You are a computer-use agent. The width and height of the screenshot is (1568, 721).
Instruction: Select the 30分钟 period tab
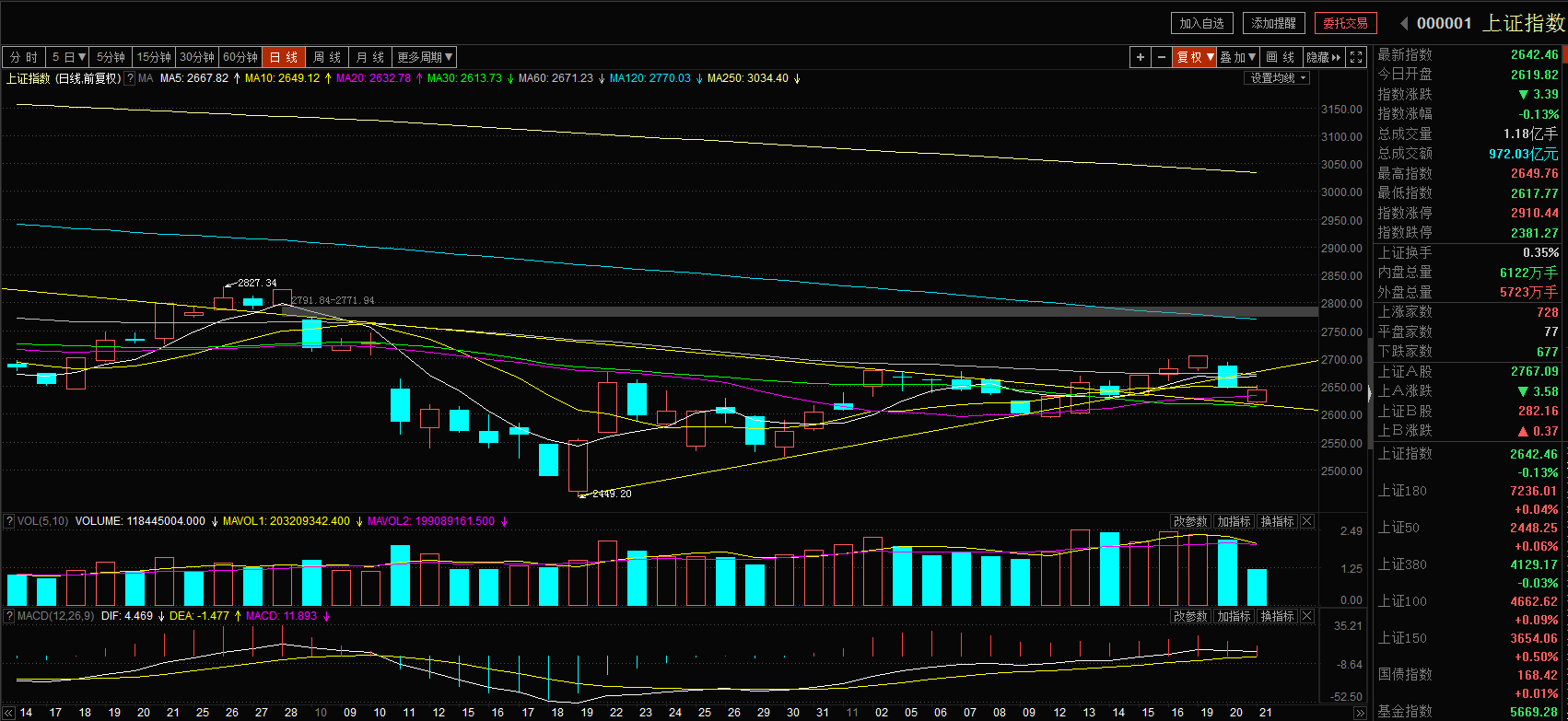point(197,57)
